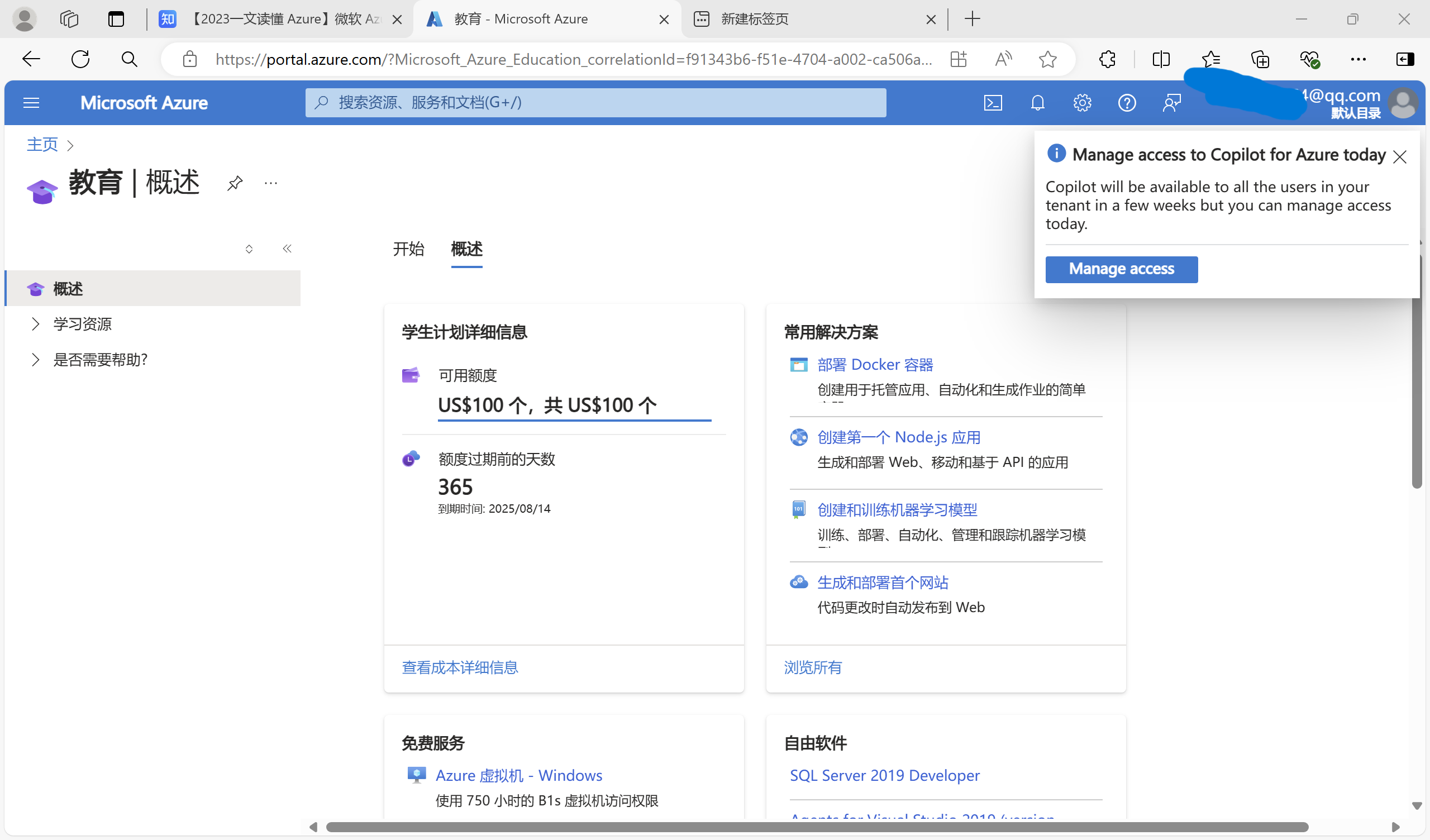Open the browser extensions puzzle icon
The height and width of the screenshot is (840, 1430).
pyautogui.click(x=1107, y=59)
